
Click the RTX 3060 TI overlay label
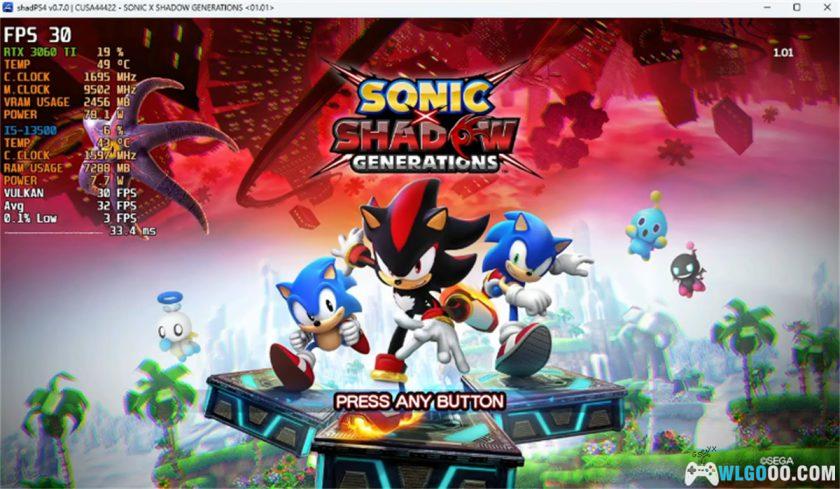40,52
